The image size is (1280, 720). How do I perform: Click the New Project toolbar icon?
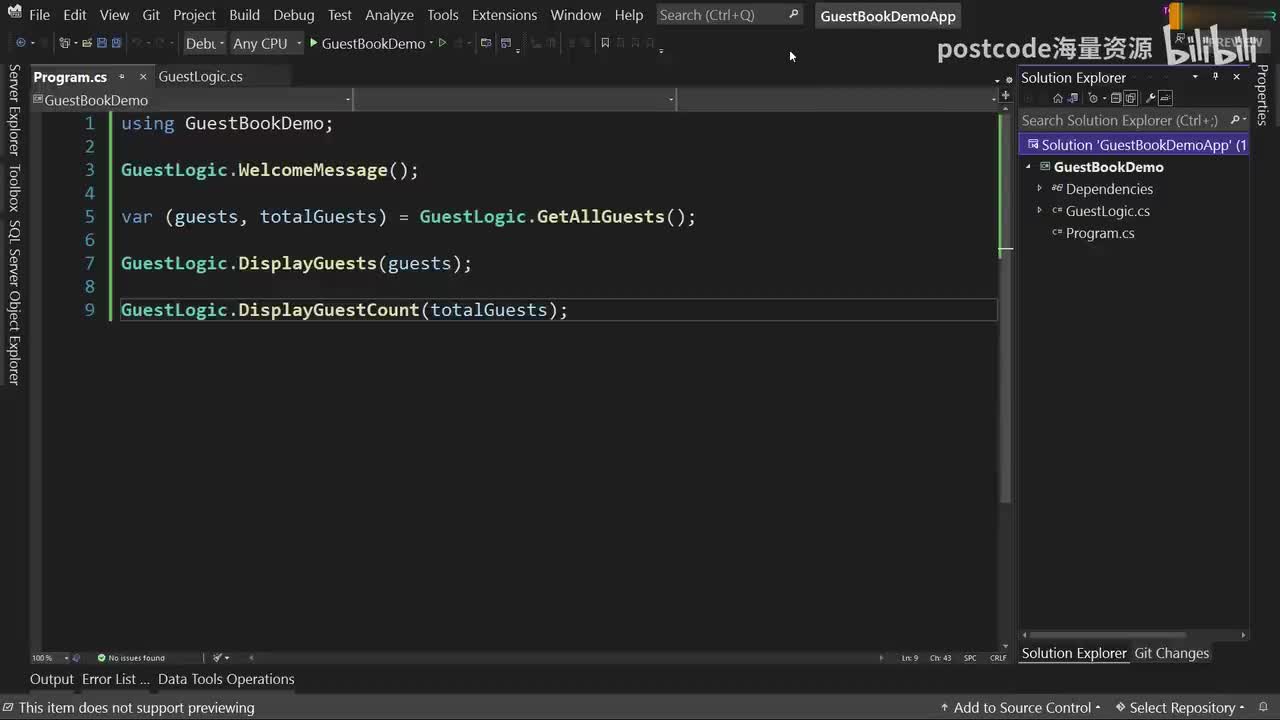(65, 43)
